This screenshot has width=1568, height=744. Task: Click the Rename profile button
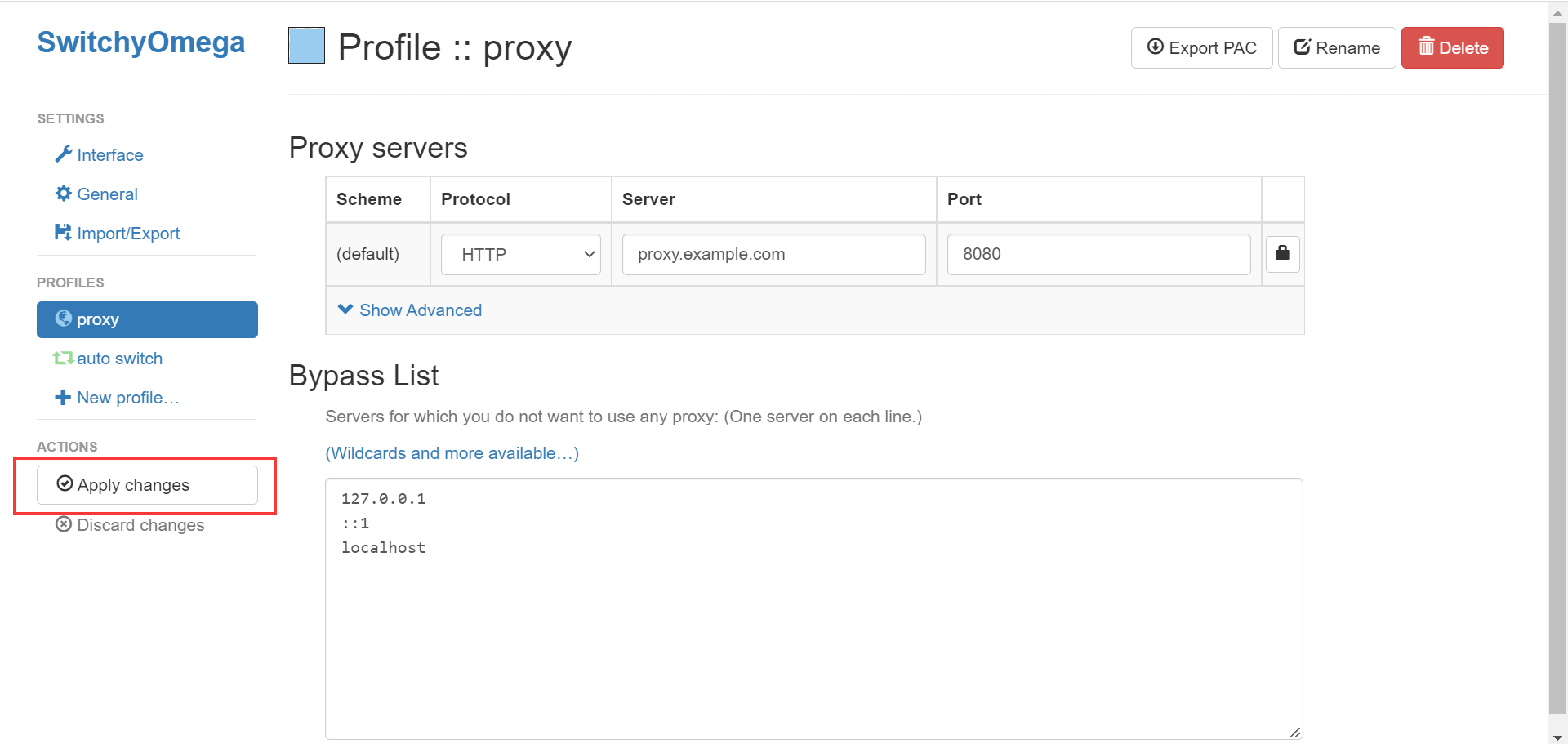click(x=1337, y=48)
